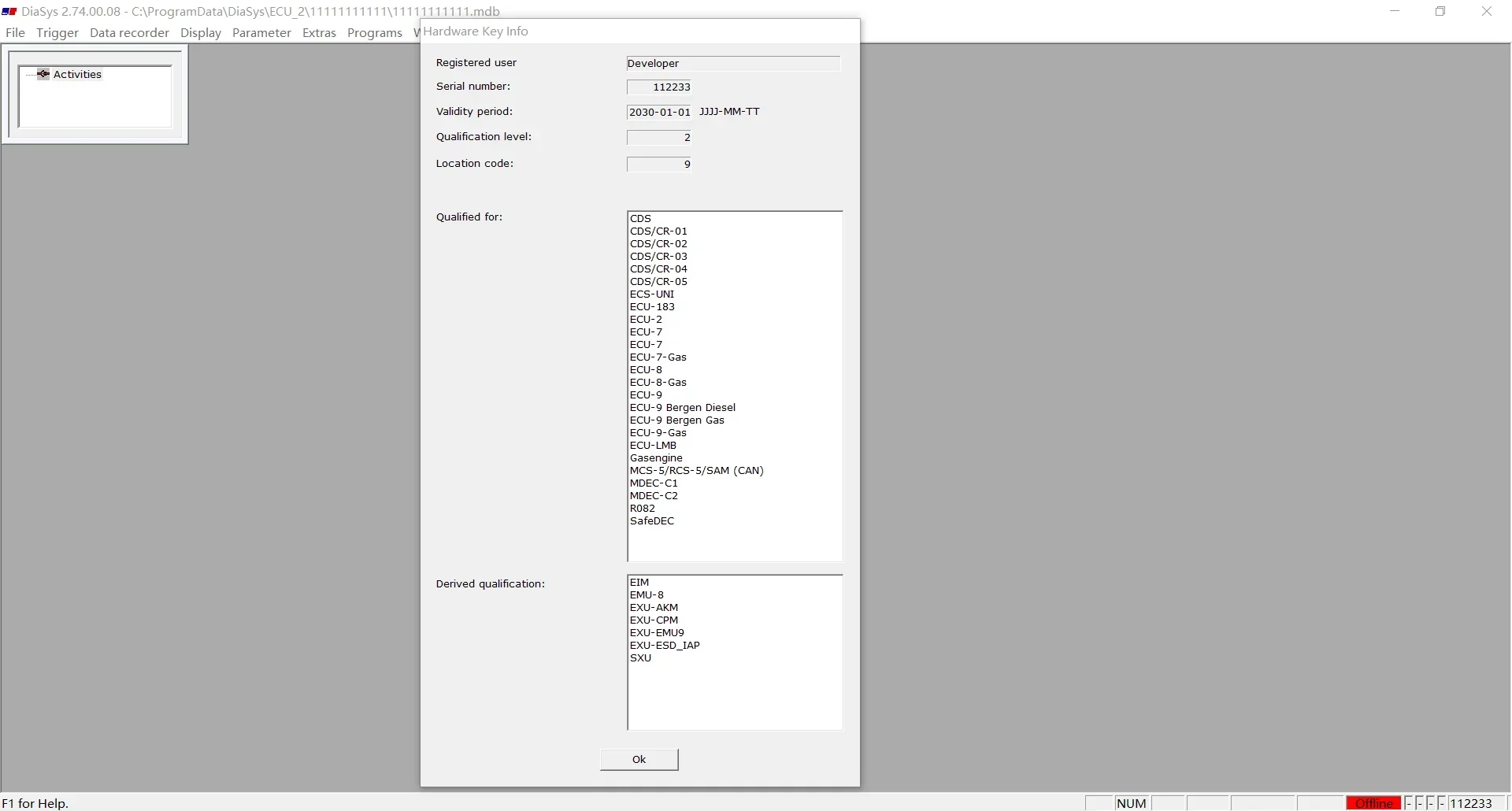Open the Trigger menu
This screenshot has height=811, width=1512.
coord(57,32)
